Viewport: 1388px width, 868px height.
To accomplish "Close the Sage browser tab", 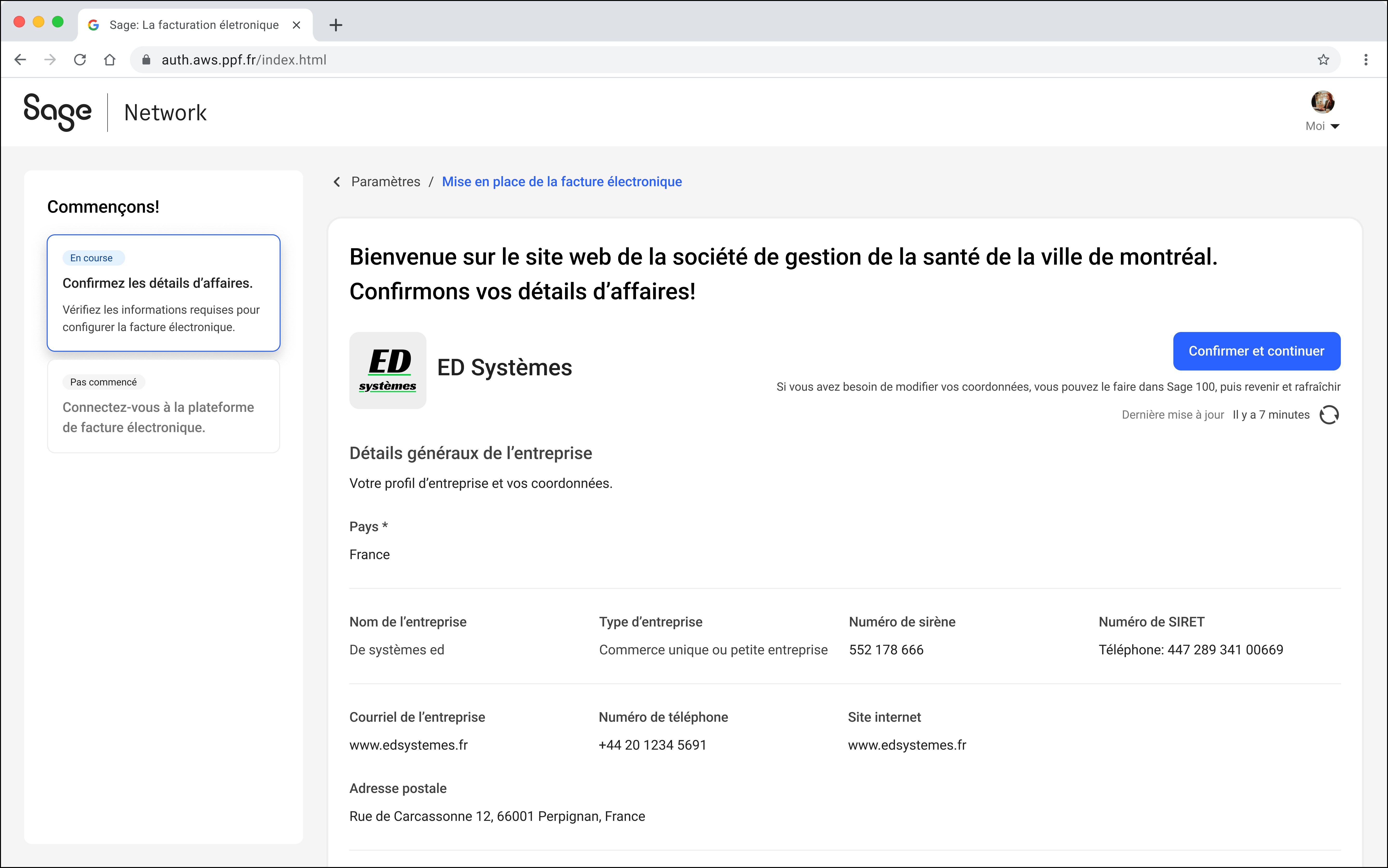I will tap(296, 25).
